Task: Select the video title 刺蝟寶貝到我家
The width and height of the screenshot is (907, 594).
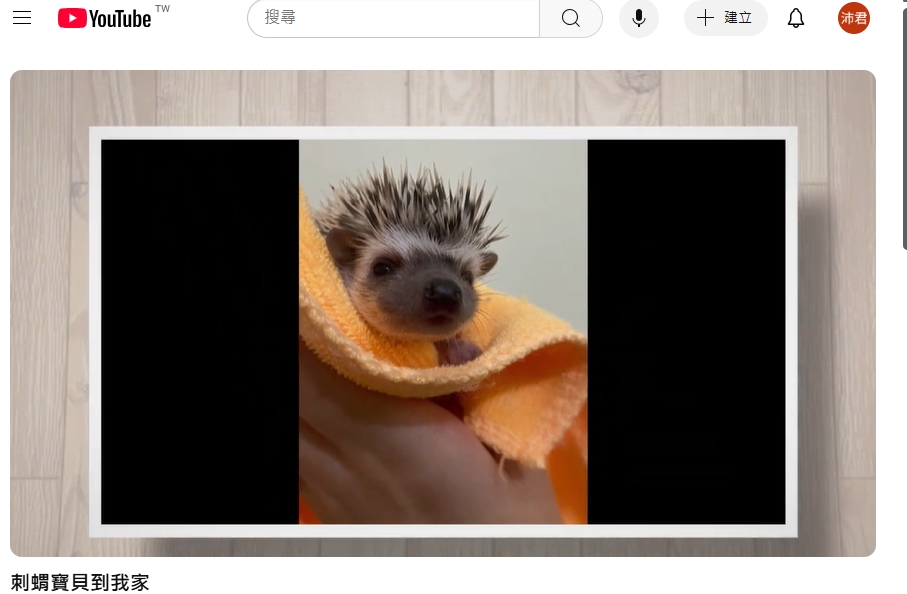Action: [x=80, y=582]
